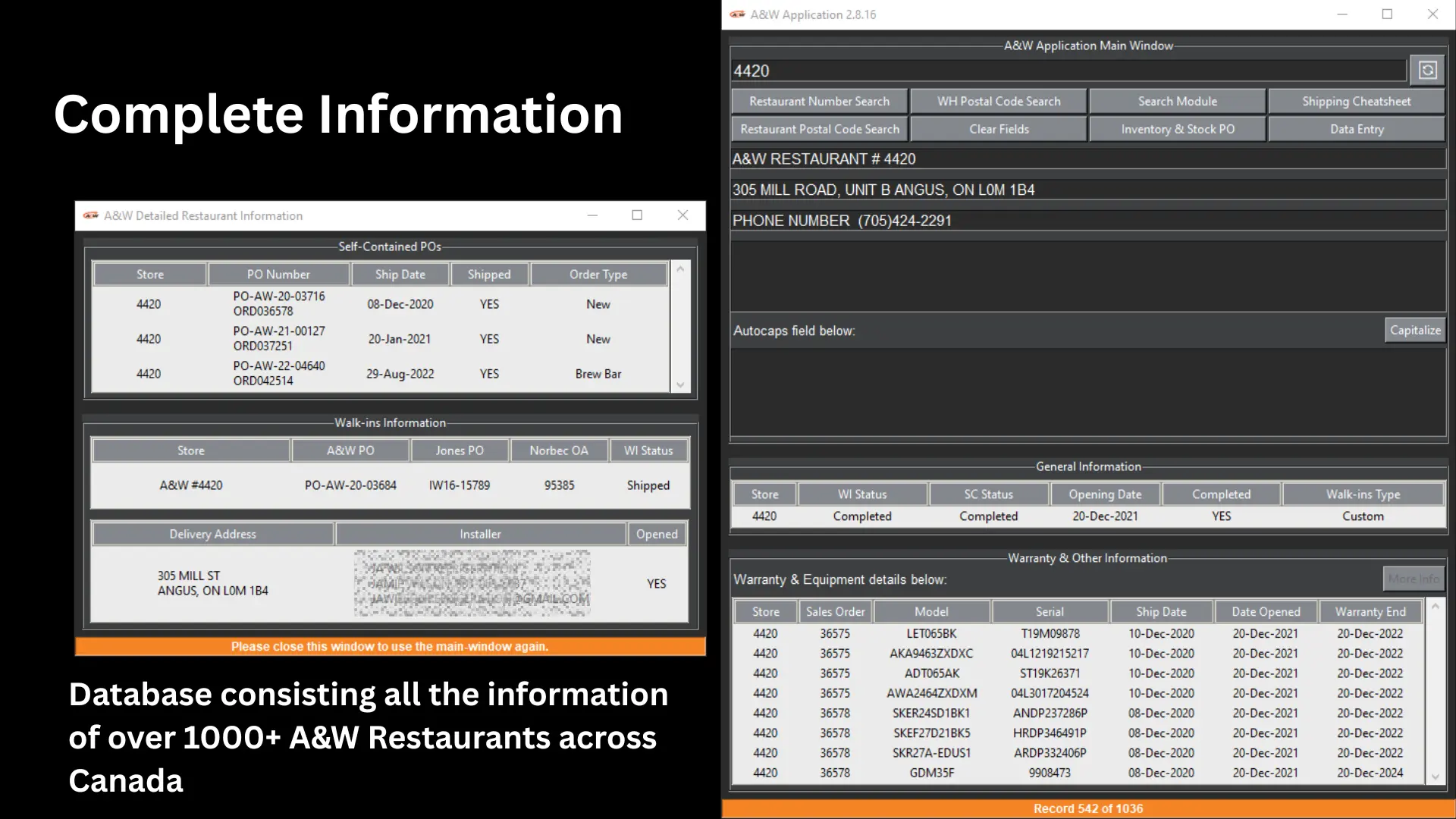
Task: Click the More Info button
Action: pyautogui.click(x=1414, y=578)
